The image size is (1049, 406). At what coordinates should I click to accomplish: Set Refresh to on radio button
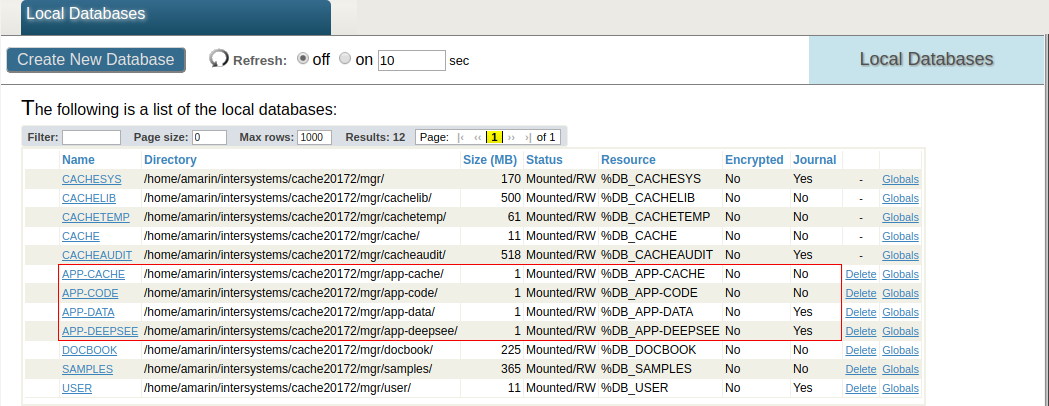click(346, 59)
